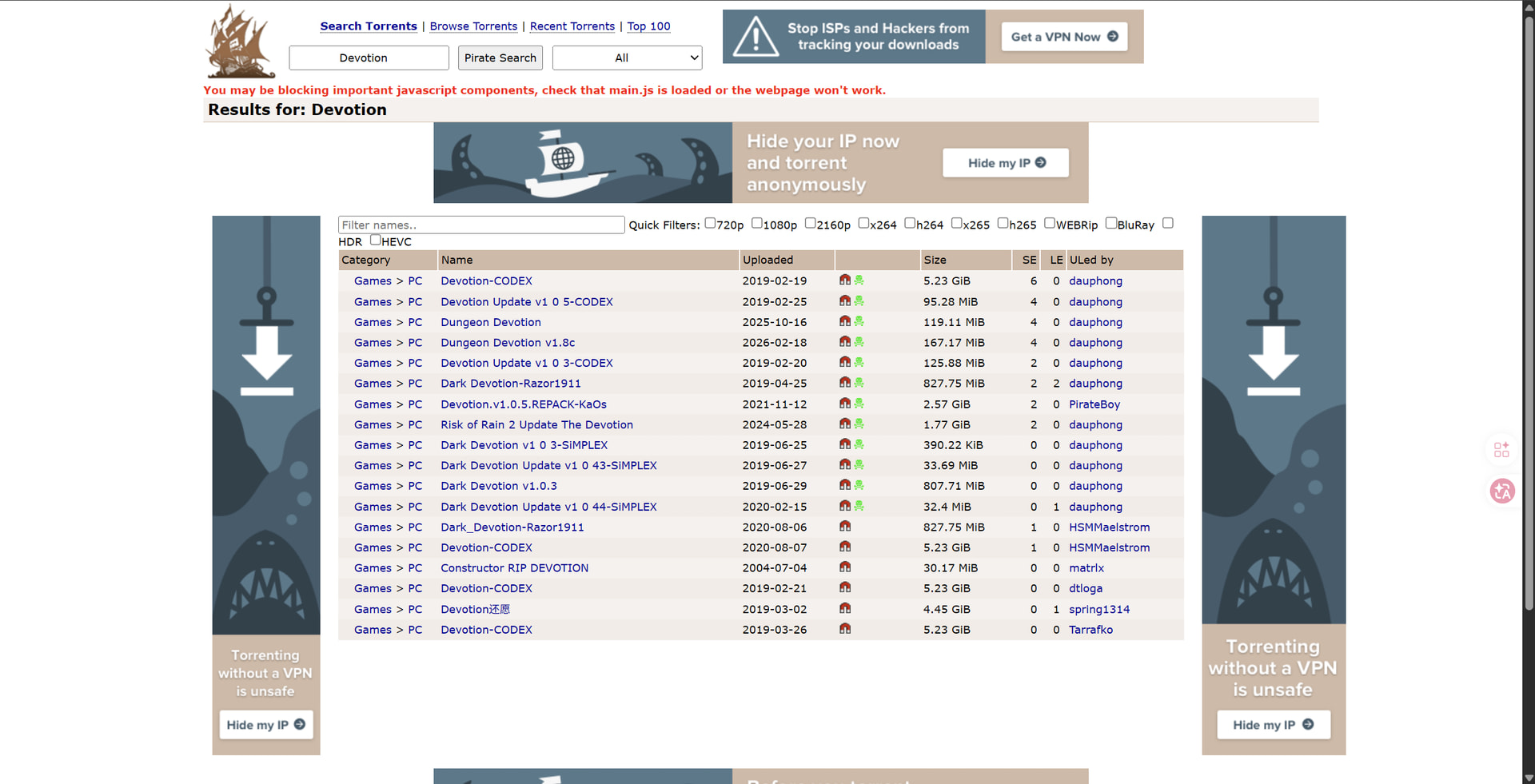Click trusted skull icon on the 2025-10-16 Dungeon Devotion row
Screen dimensions: 1535x784
click(859, 321)
